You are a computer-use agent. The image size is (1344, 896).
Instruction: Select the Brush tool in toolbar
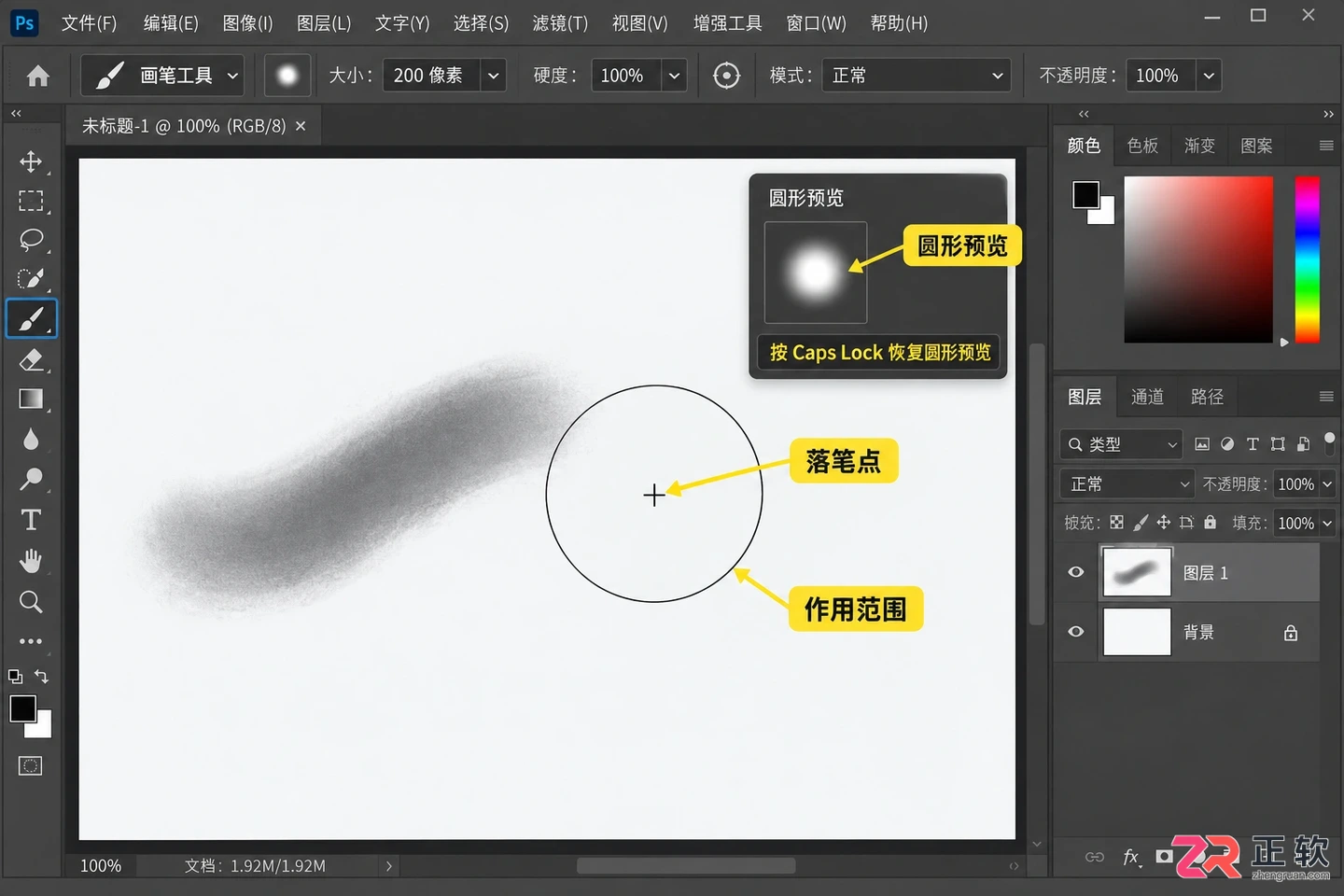(32, 318)
